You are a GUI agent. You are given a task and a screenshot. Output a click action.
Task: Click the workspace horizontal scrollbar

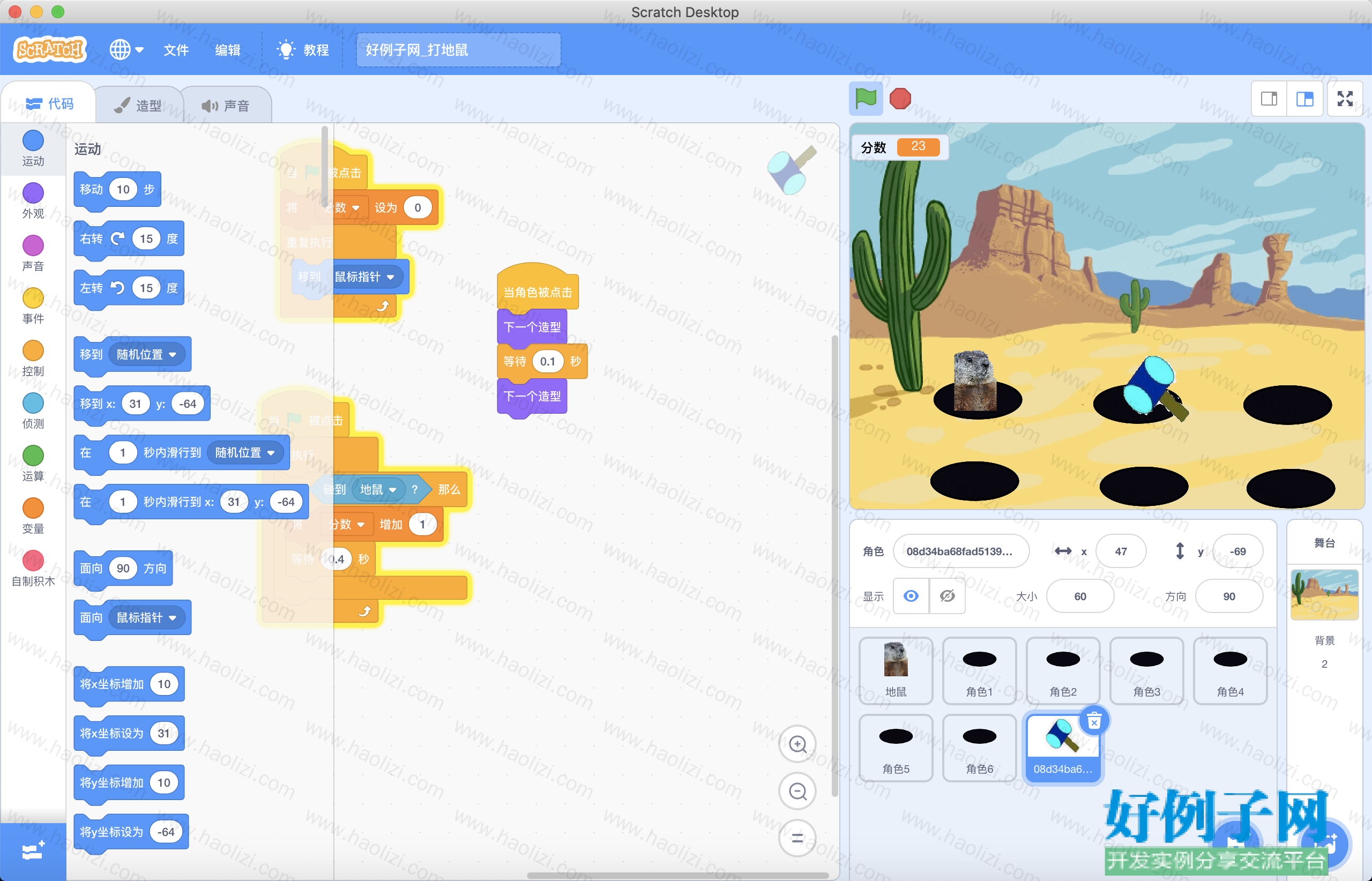pyautogui.click(x=677, y=876)
